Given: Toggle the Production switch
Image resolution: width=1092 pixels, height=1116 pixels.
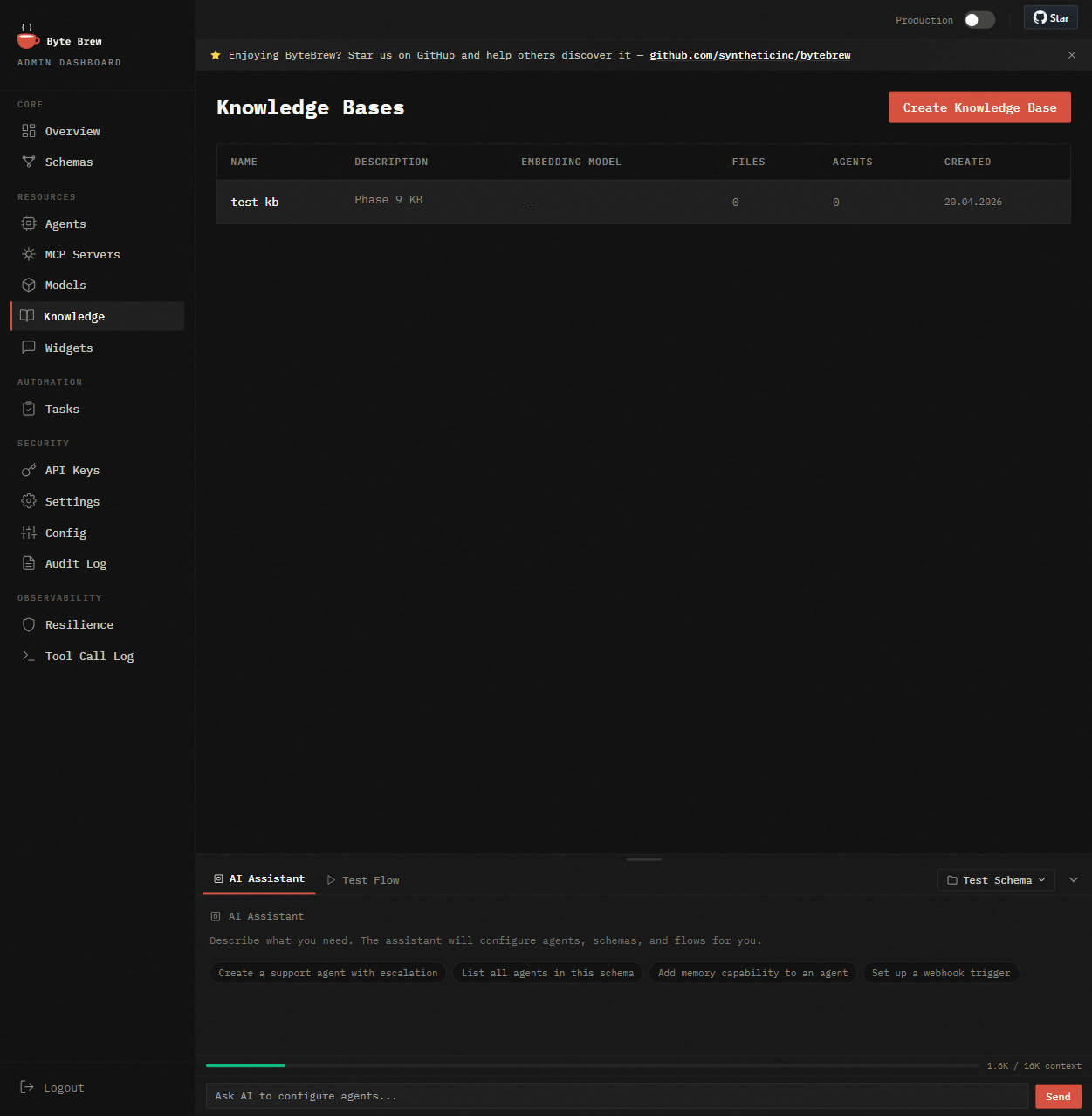Looking at the screenshot, I should click(x=979, y=20).
